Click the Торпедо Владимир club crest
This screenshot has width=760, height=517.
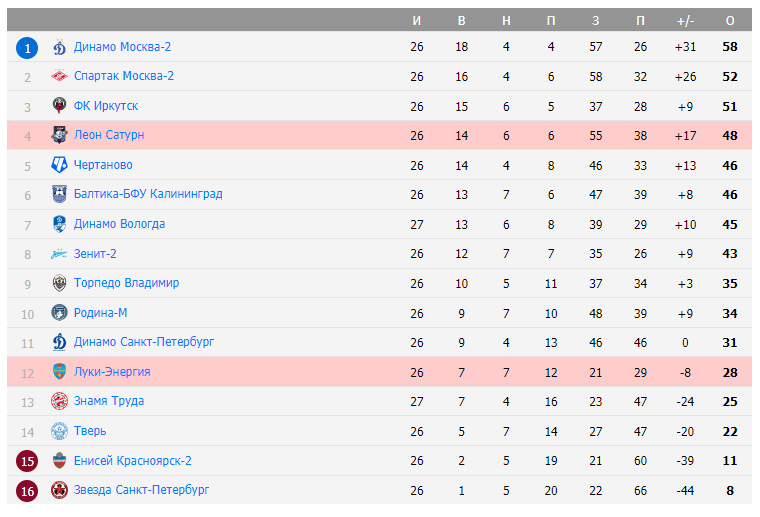click(59, 283)
